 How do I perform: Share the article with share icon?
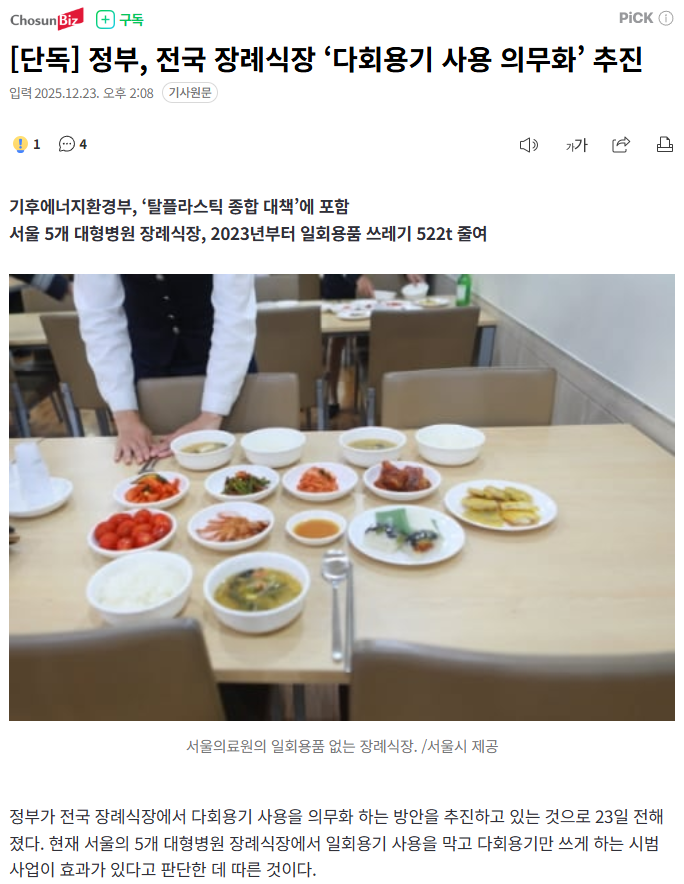[x=621, y=145]
